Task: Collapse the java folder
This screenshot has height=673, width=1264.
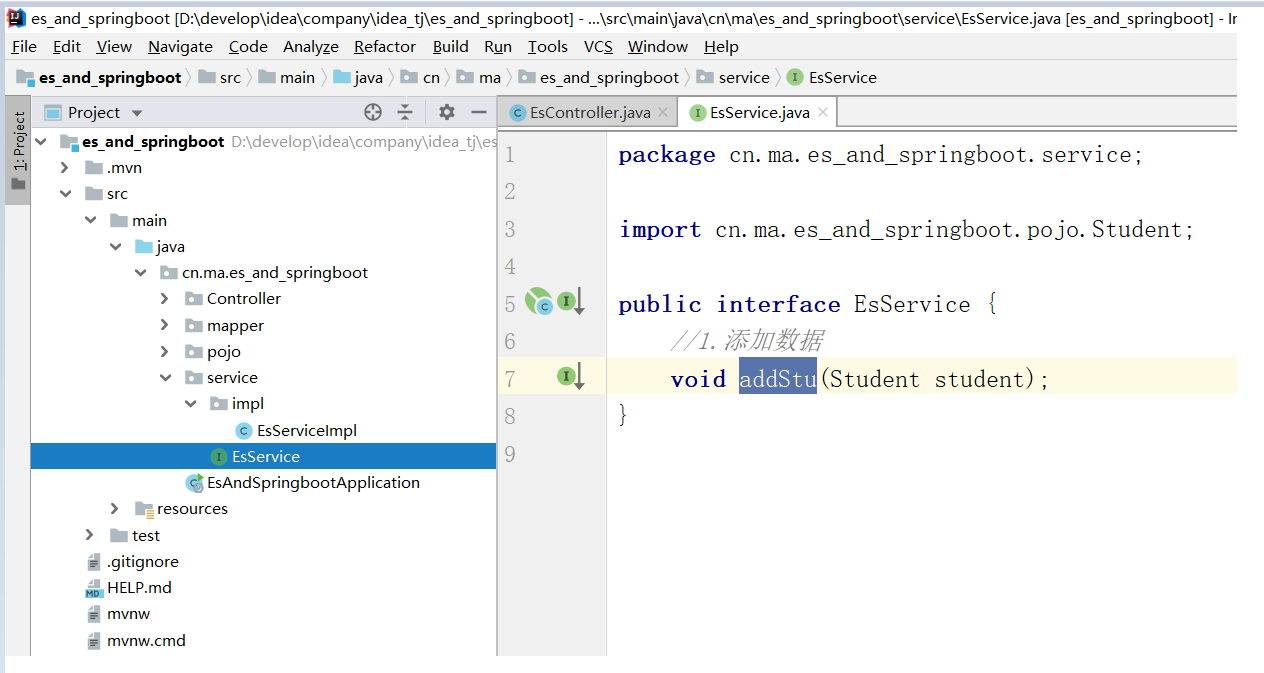Action: [x=115, y=246]
